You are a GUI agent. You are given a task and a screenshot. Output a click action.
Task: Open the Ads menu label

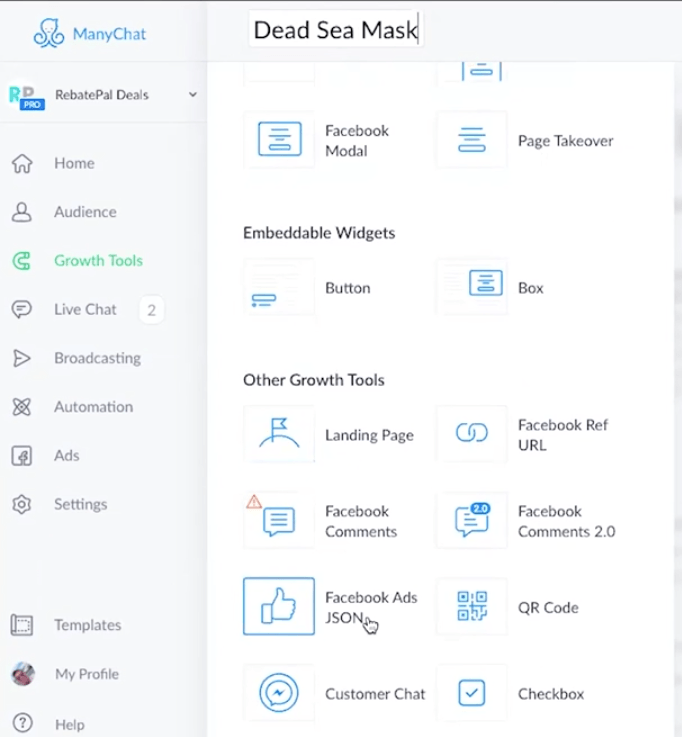(67, 455)
